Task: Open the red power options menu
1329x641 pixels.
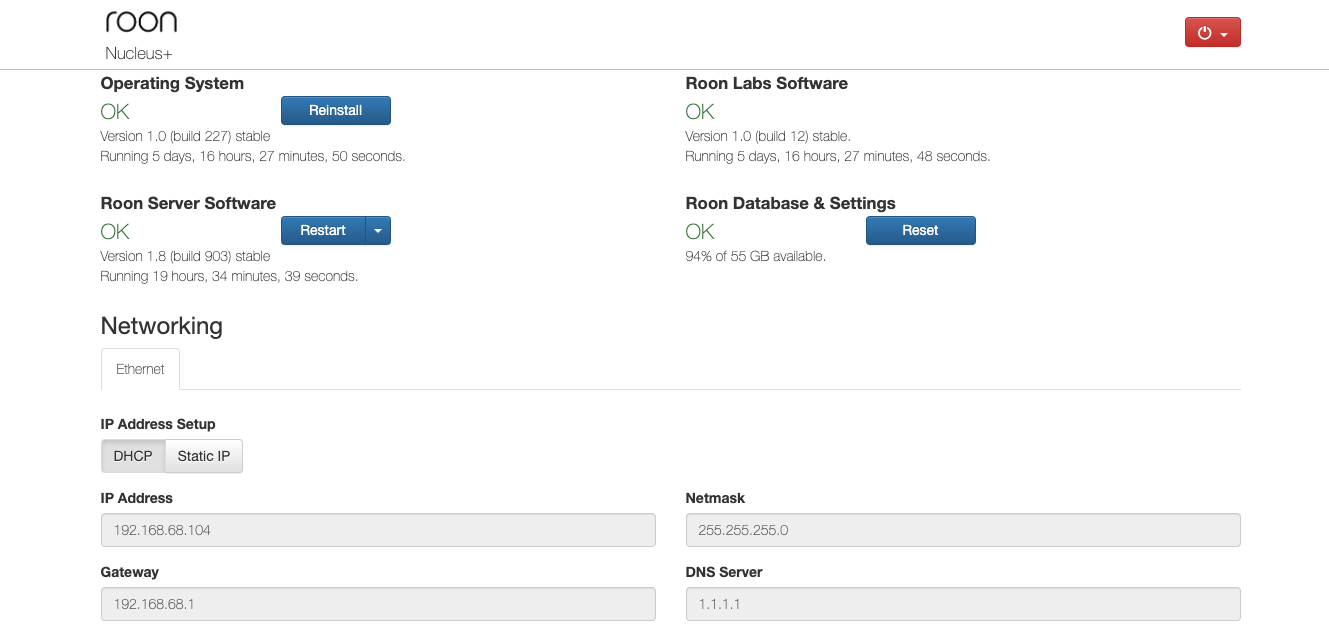Action: click(x=1212, y=33)
